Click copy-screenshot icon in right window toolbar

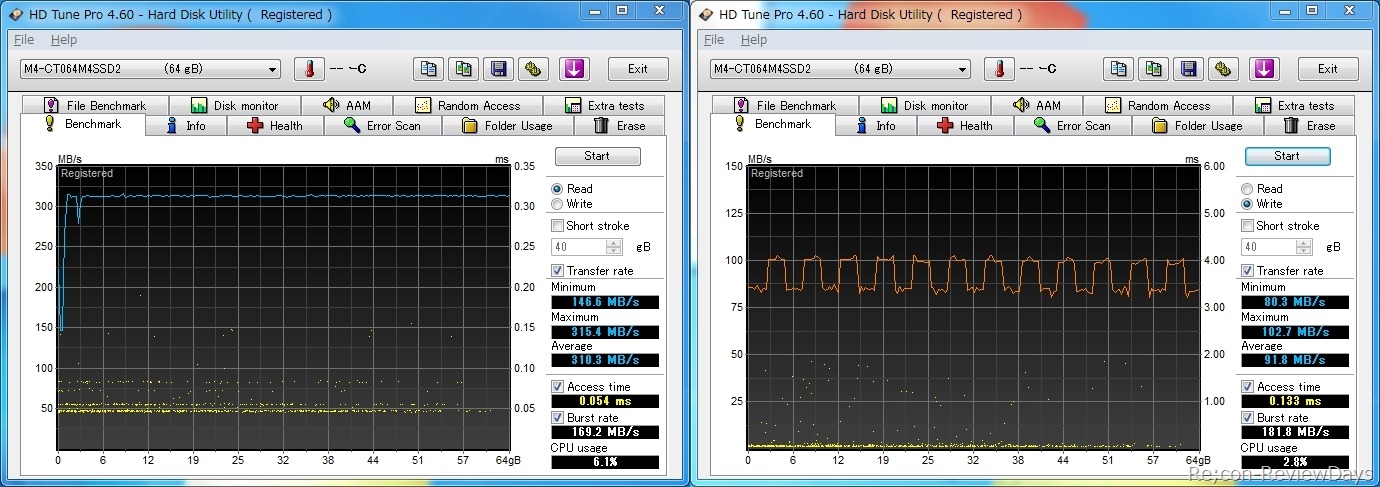(1153, 69)
